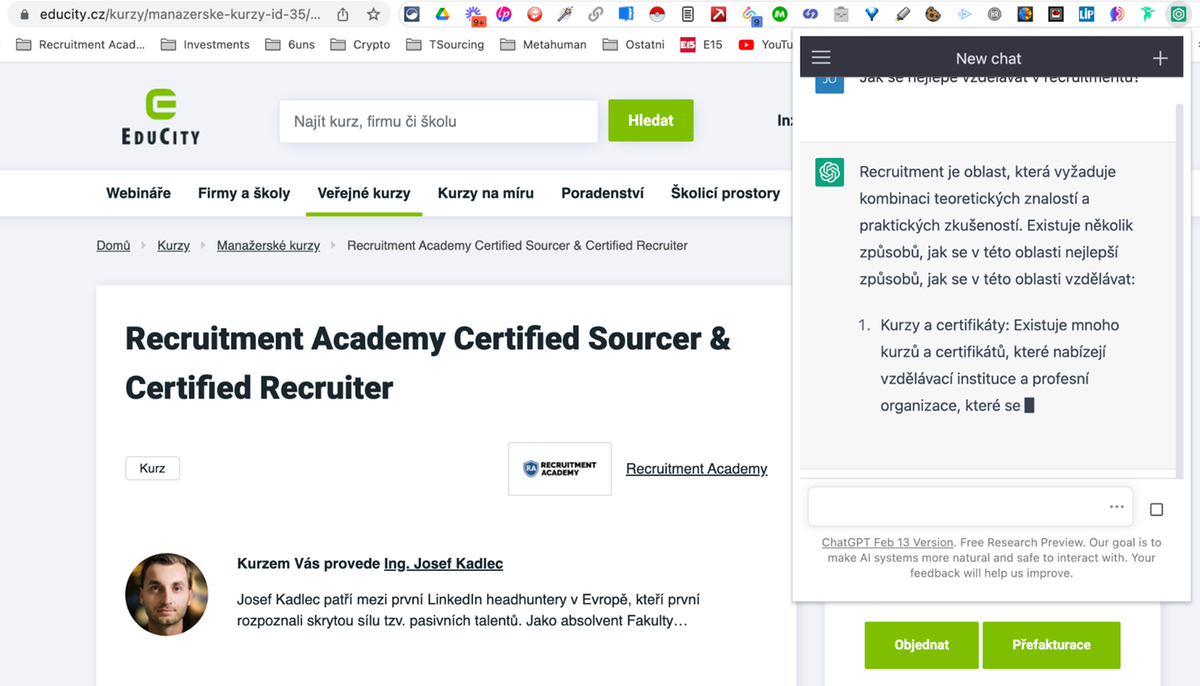Image resolution: width=1200 pixels, height=686 pixels.
Task: Open the hamburger menu in chat panel
Action: pyautogui.click(x=821, y=58)
